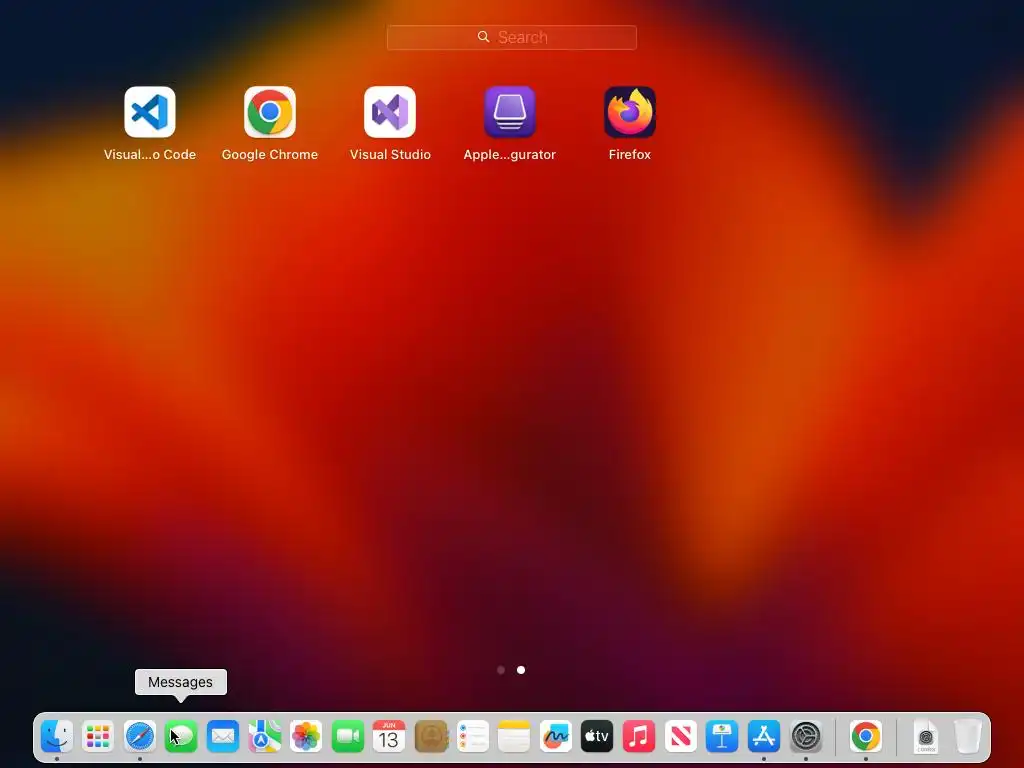Click the "Google Chrome" app label
Screen dimensions: 1024x768
tap(270, 155)
